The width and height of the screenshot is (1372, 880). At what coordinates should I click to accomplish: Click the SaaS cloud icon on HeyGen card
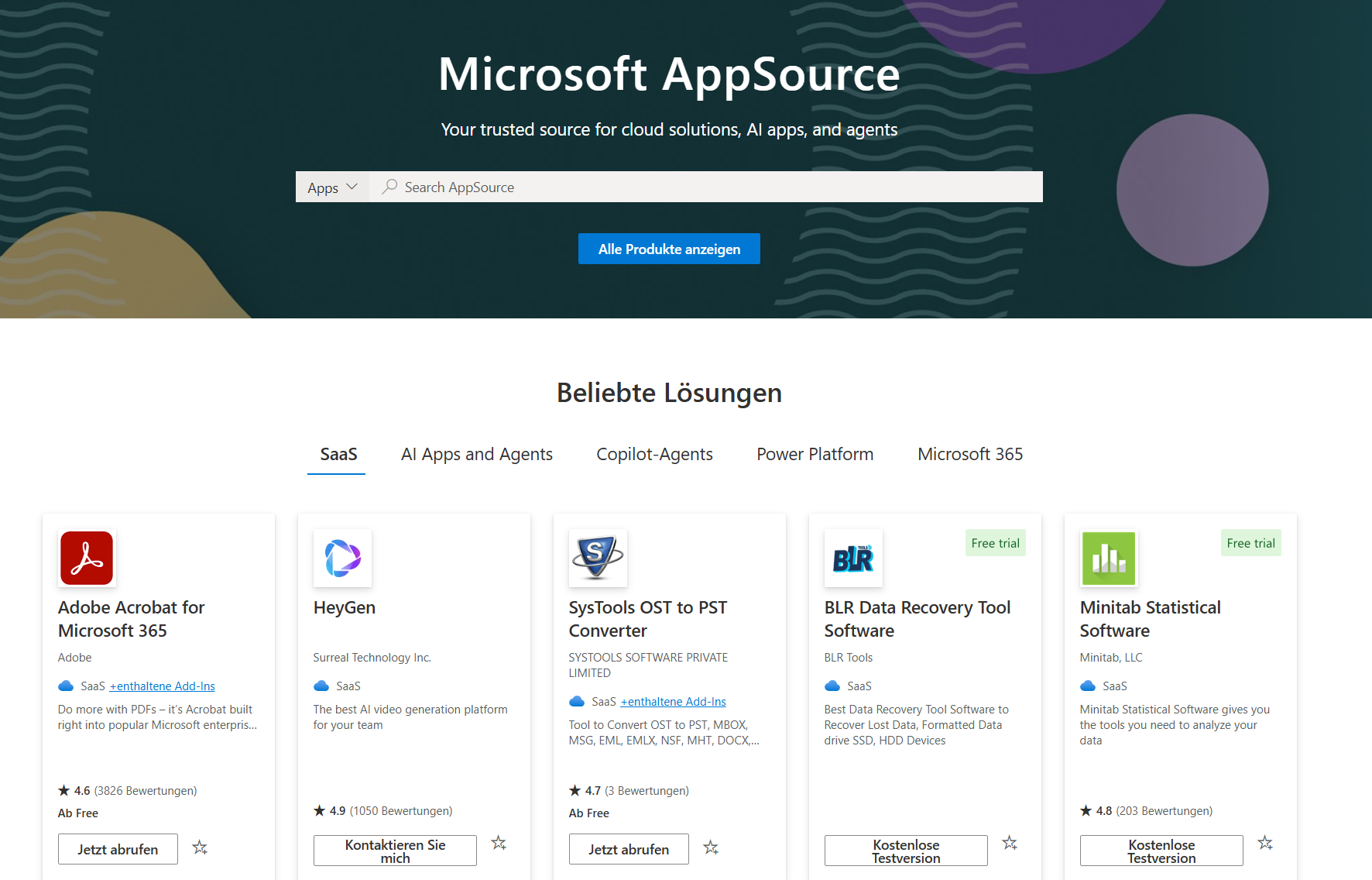click(321, 686)
